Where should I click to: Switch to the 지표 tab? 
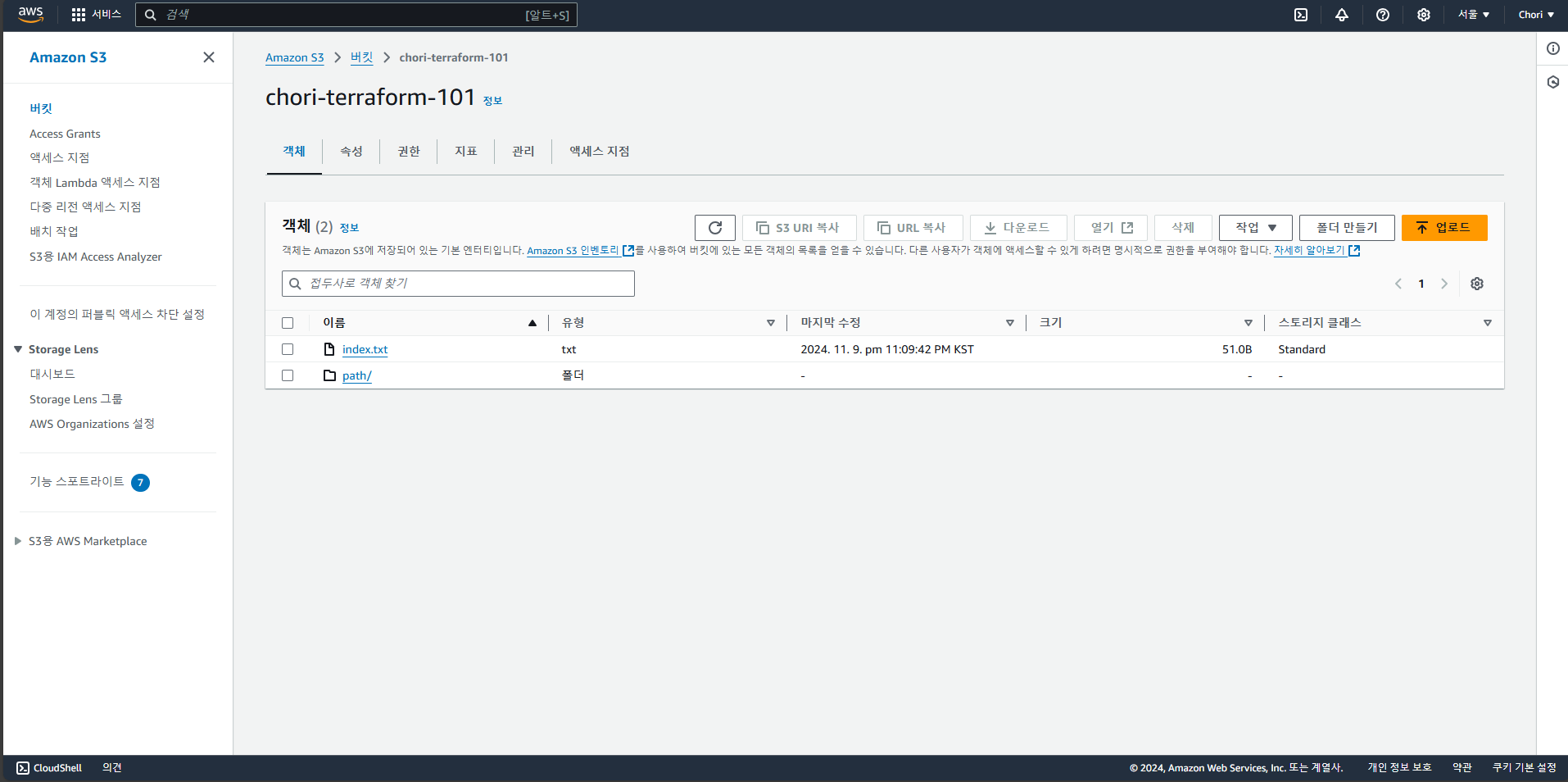[x=466, y=151]
